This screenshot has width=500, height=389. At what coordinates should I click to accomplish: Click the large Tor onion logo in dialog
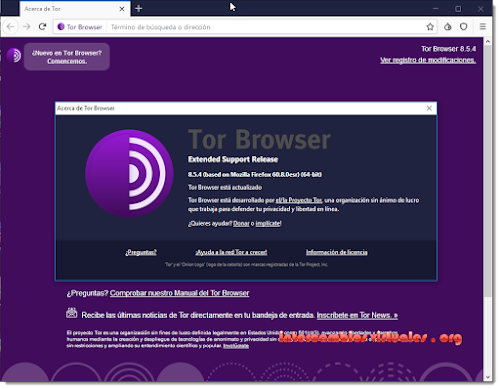pyautogui.click(x=129, y=174)
